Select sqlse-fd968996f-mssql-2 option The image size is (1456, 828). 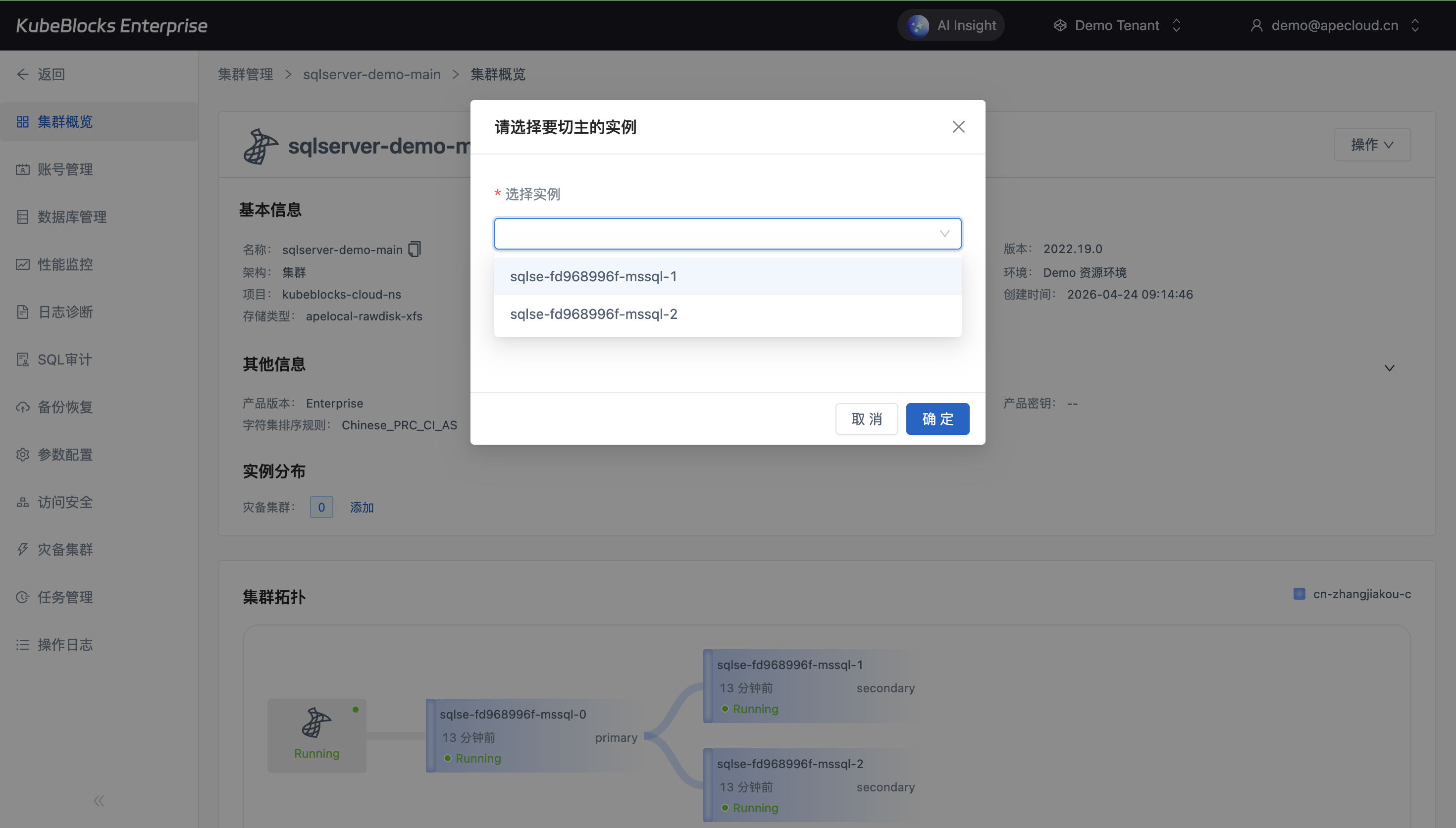point(593,314)
